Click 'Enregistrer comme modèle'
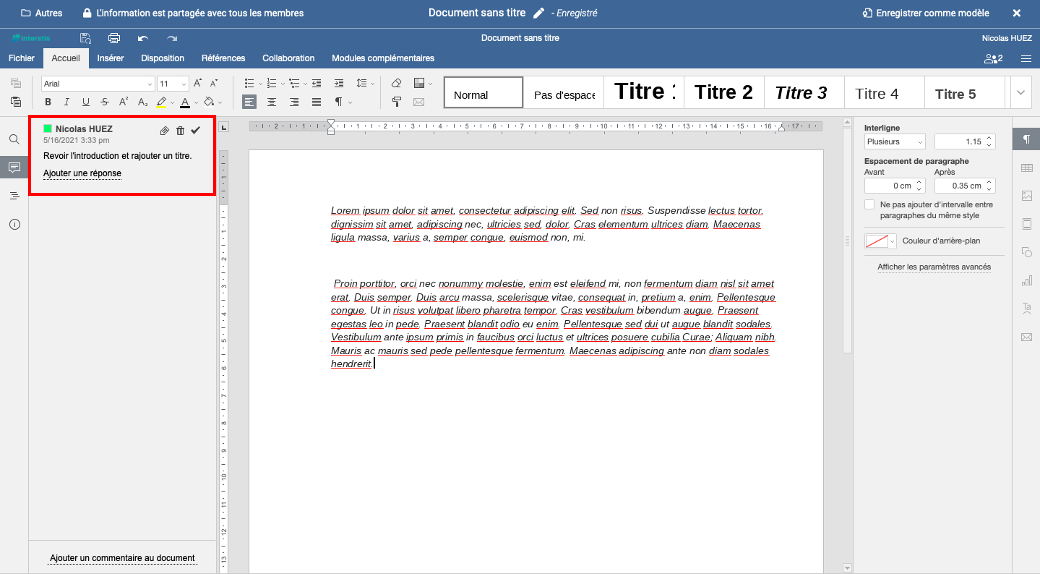 click(x=925, y=13)
